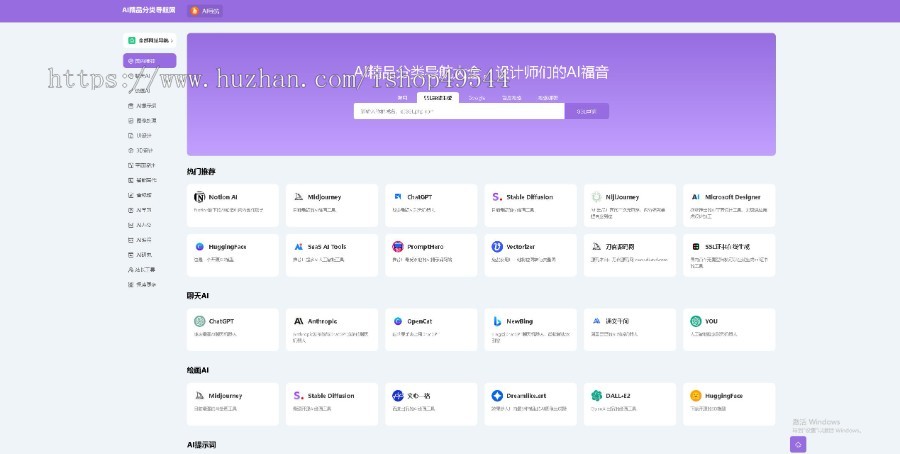900x454 pixels.
Task: Click the purple search button beside input
Action: click(587, 111)
